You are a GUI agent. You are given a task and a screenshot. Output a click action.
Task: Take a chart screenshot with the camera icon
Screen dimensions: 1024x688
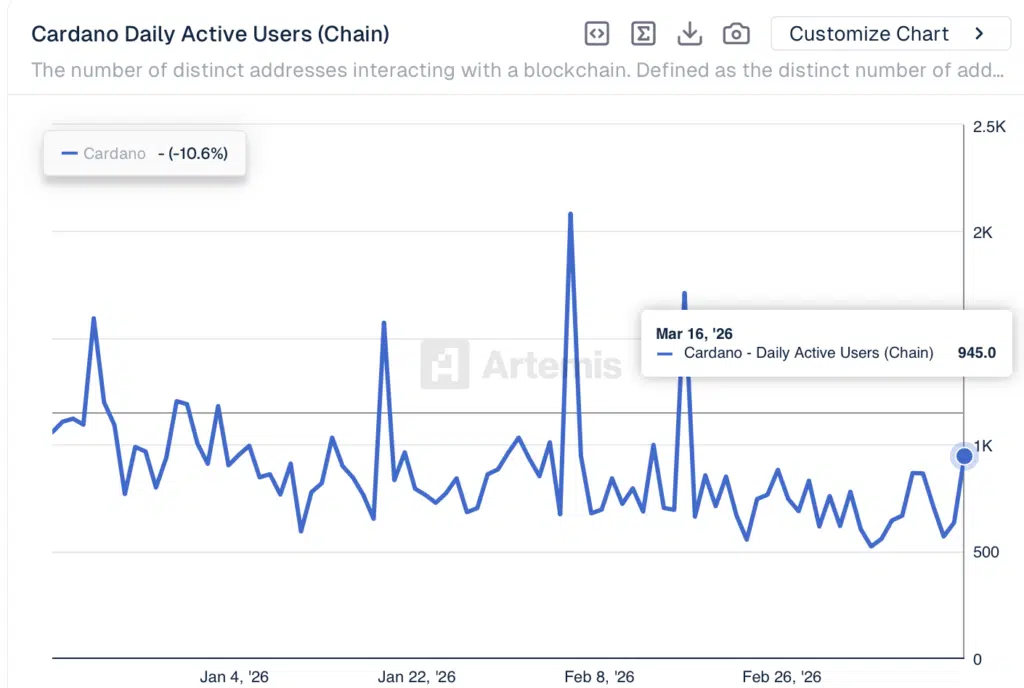(736, 33)
